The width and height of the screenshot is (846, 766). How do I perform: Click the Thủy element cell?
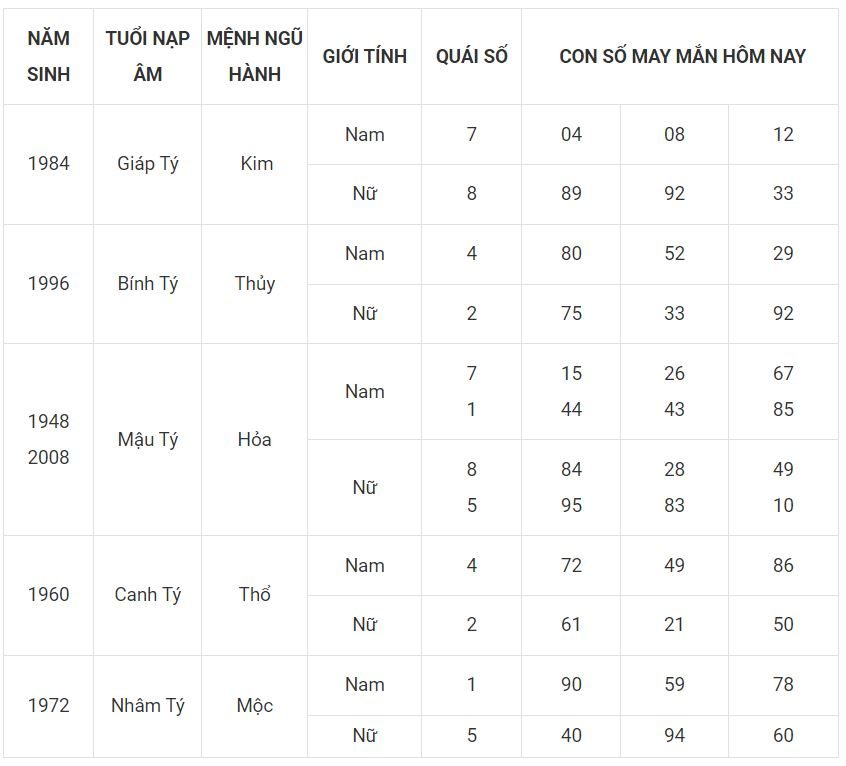click(x=255, y=284)
